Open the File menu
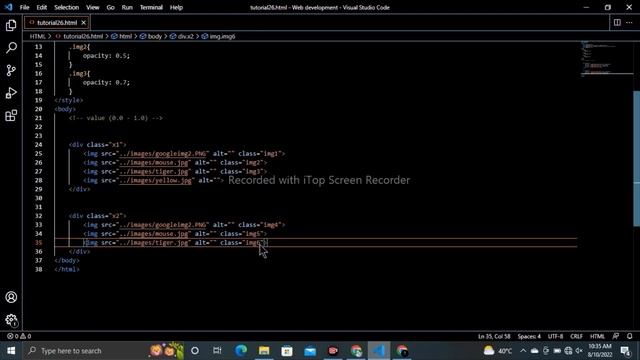This screenshot has height=360, width=640. (x=24, y=7)
